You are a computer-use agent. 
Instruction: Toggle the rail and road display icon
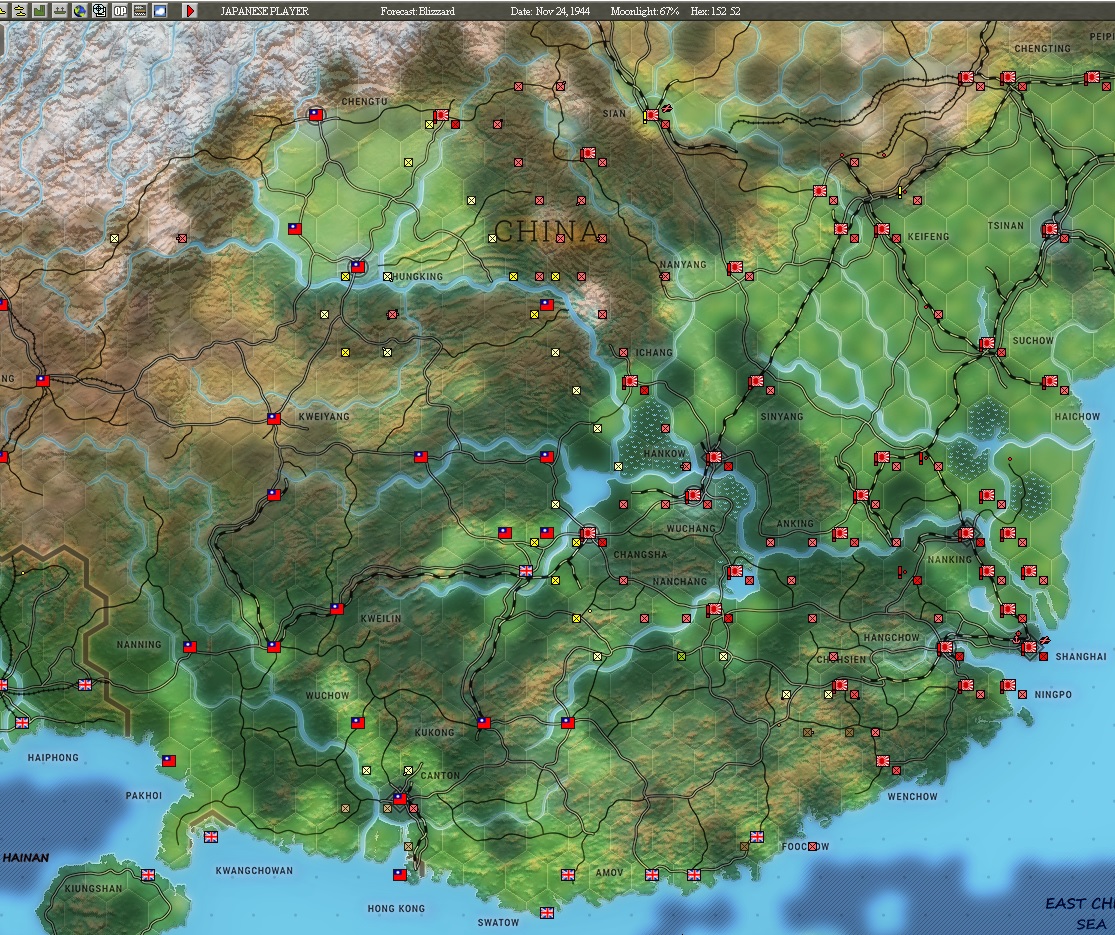(x=140, y=11)
